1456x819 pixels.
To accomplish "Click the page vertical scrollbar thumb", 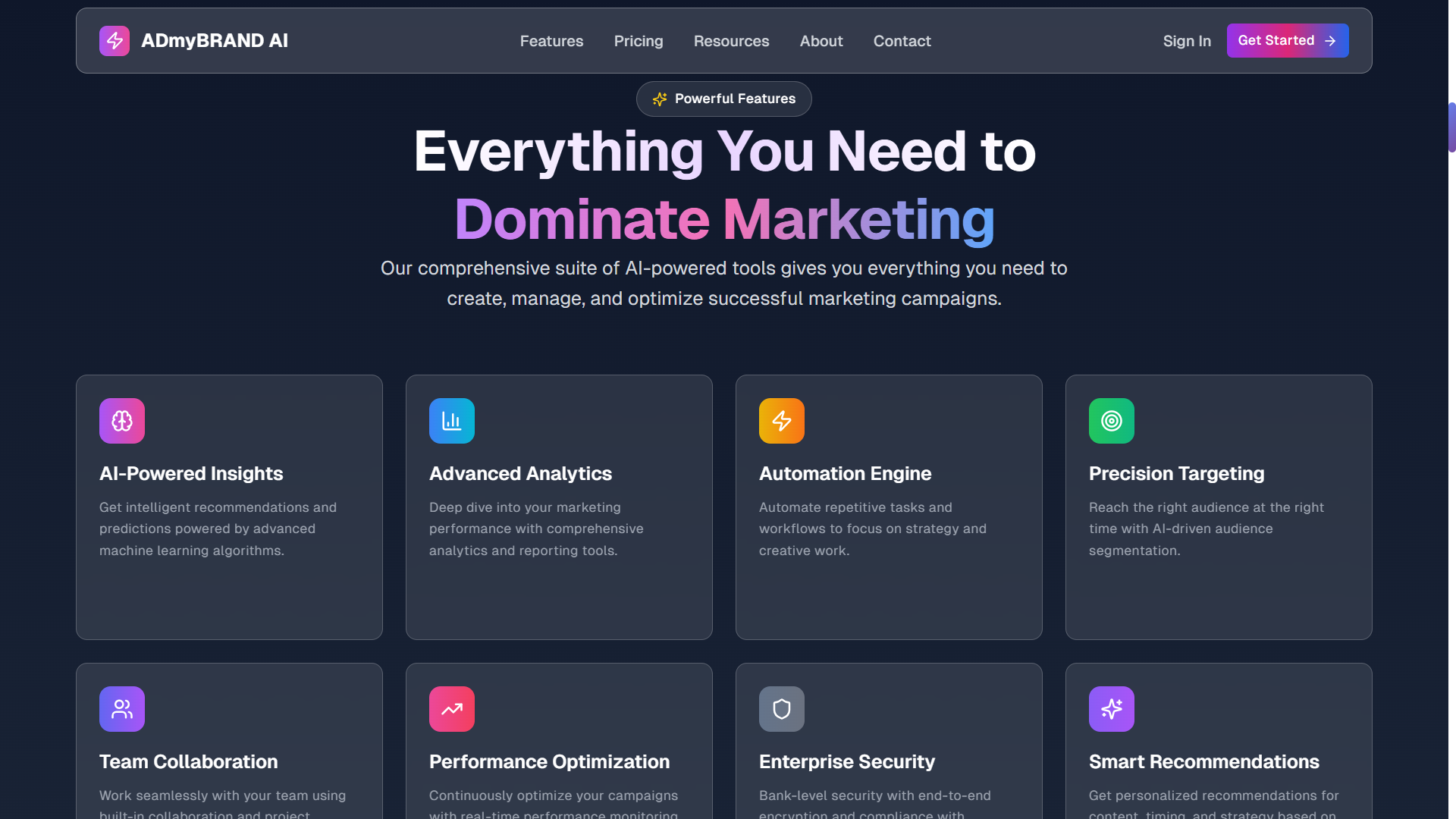I will [1451, 127].
